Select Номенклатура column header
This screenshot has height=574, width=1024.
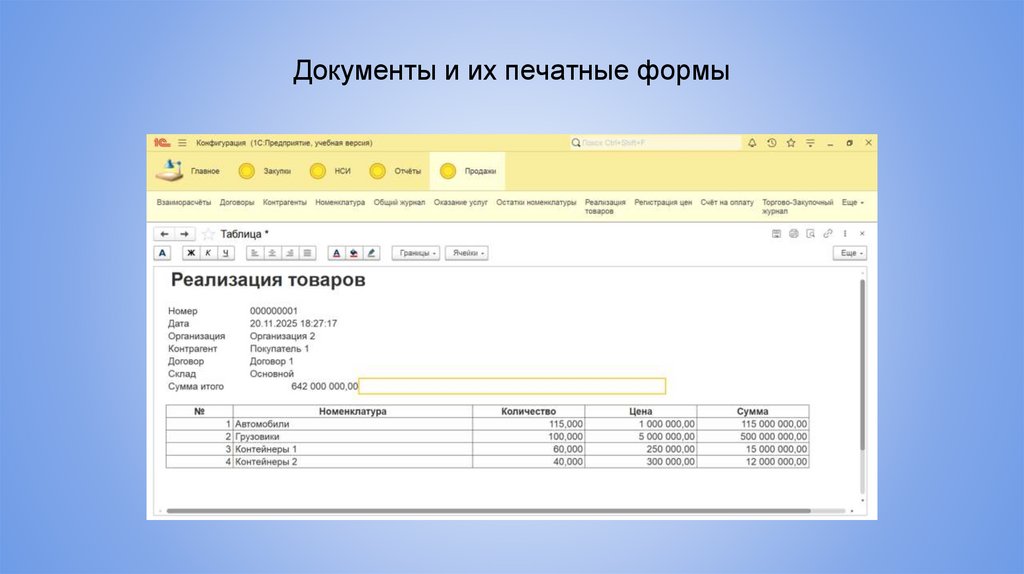point(353,411)
